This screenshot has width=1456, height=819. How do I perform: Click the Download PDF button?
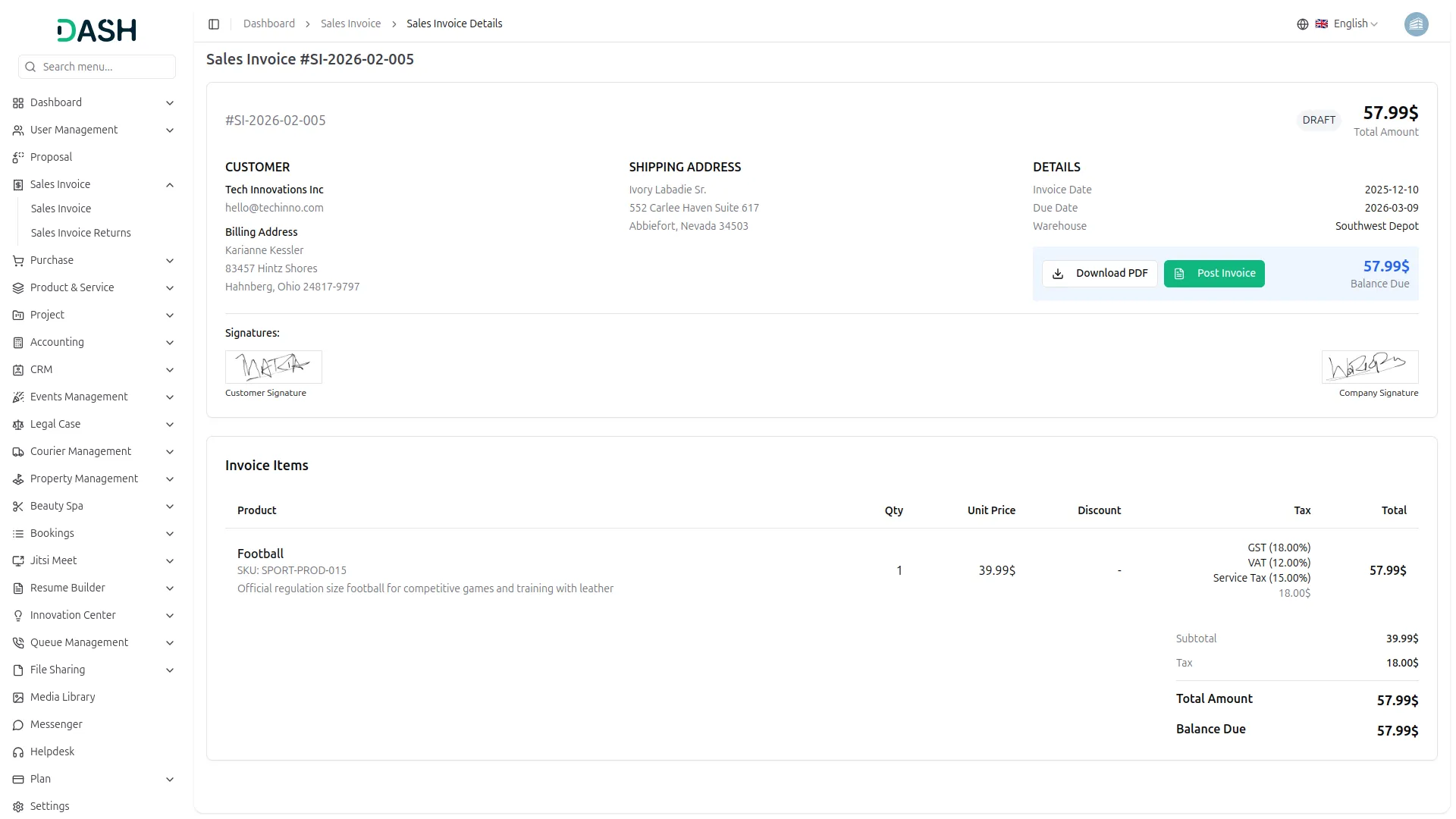pyautogui.click(x=1099, y=274)
